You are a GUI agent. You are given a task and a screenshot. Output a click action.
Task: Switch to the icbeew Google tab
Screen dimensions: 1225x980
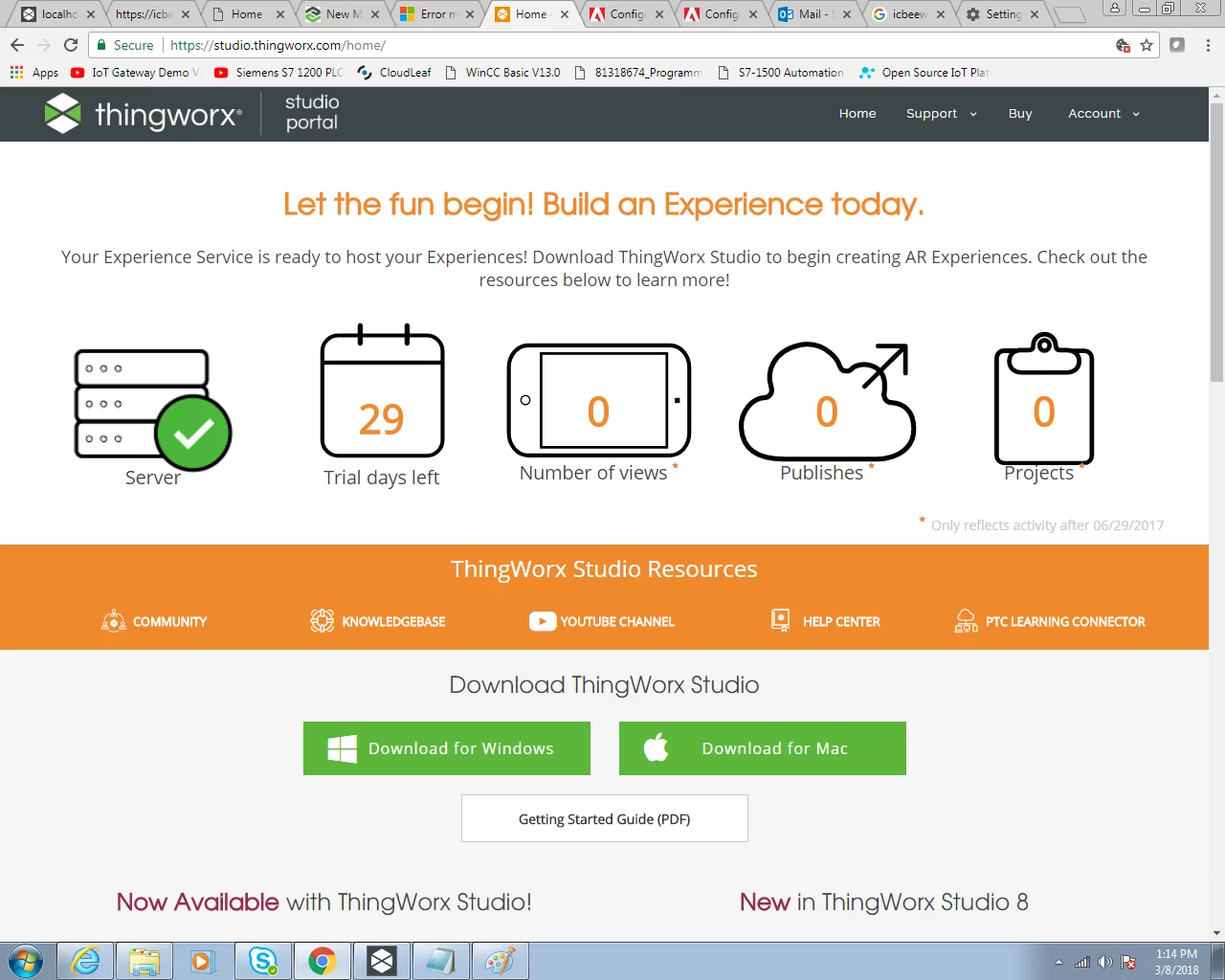pyautogui.click(x=905, y=14)
